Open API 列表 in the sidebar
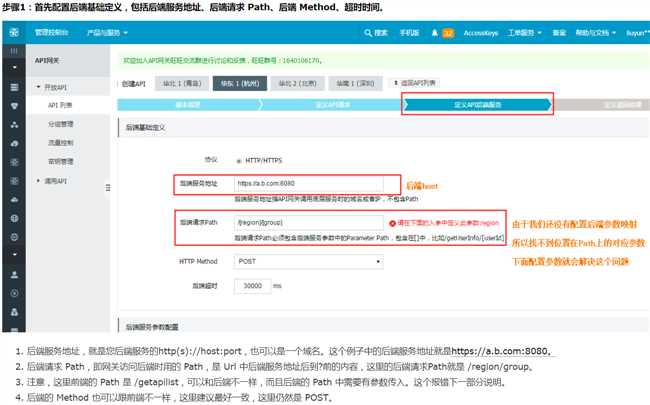Viewport: 650px width, 405px height. coord(60,105)
